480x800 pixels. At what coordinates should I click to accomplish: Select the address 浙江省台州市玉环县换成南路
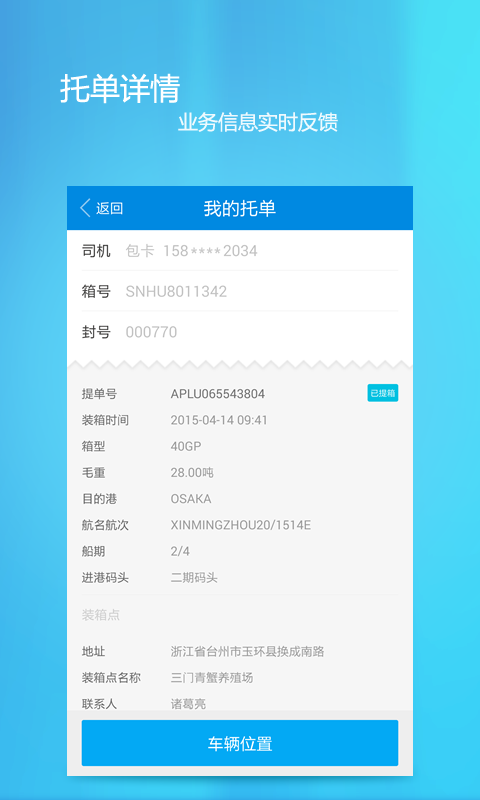247,652
